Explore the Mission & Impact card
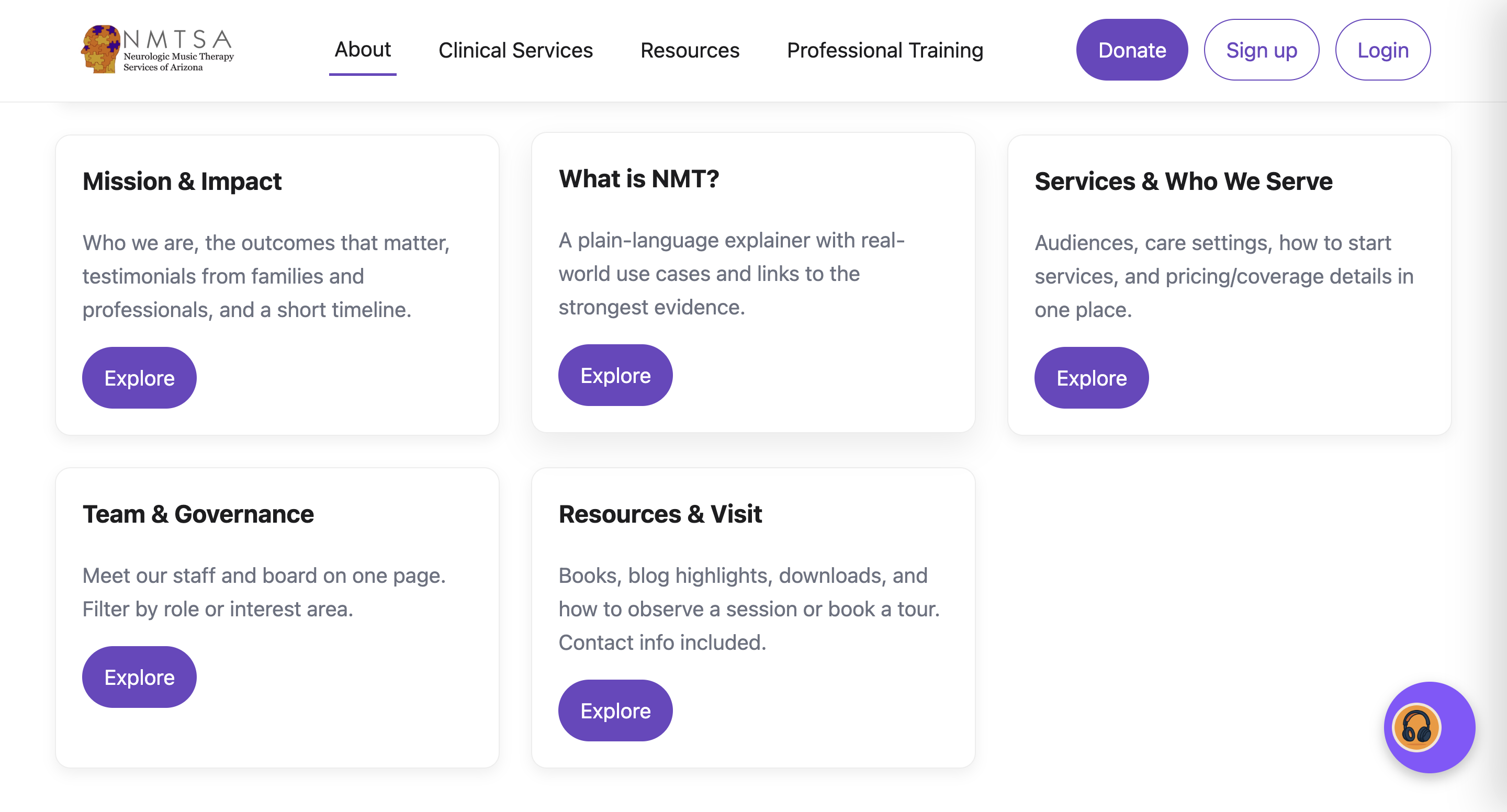The width and height of the screenshot is (1507, 812). pyautogui.click(x=139, y=378)
